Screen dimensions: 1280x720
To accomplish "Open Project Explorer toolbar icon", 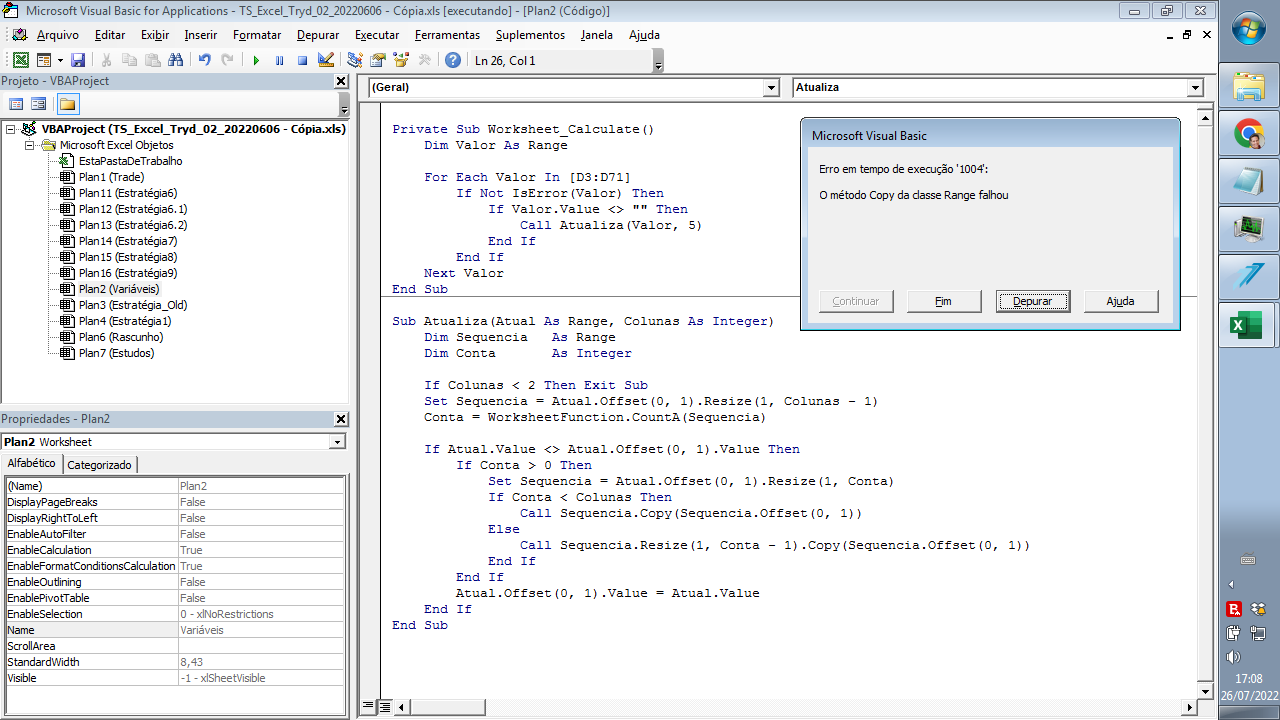I will [354, 60].
